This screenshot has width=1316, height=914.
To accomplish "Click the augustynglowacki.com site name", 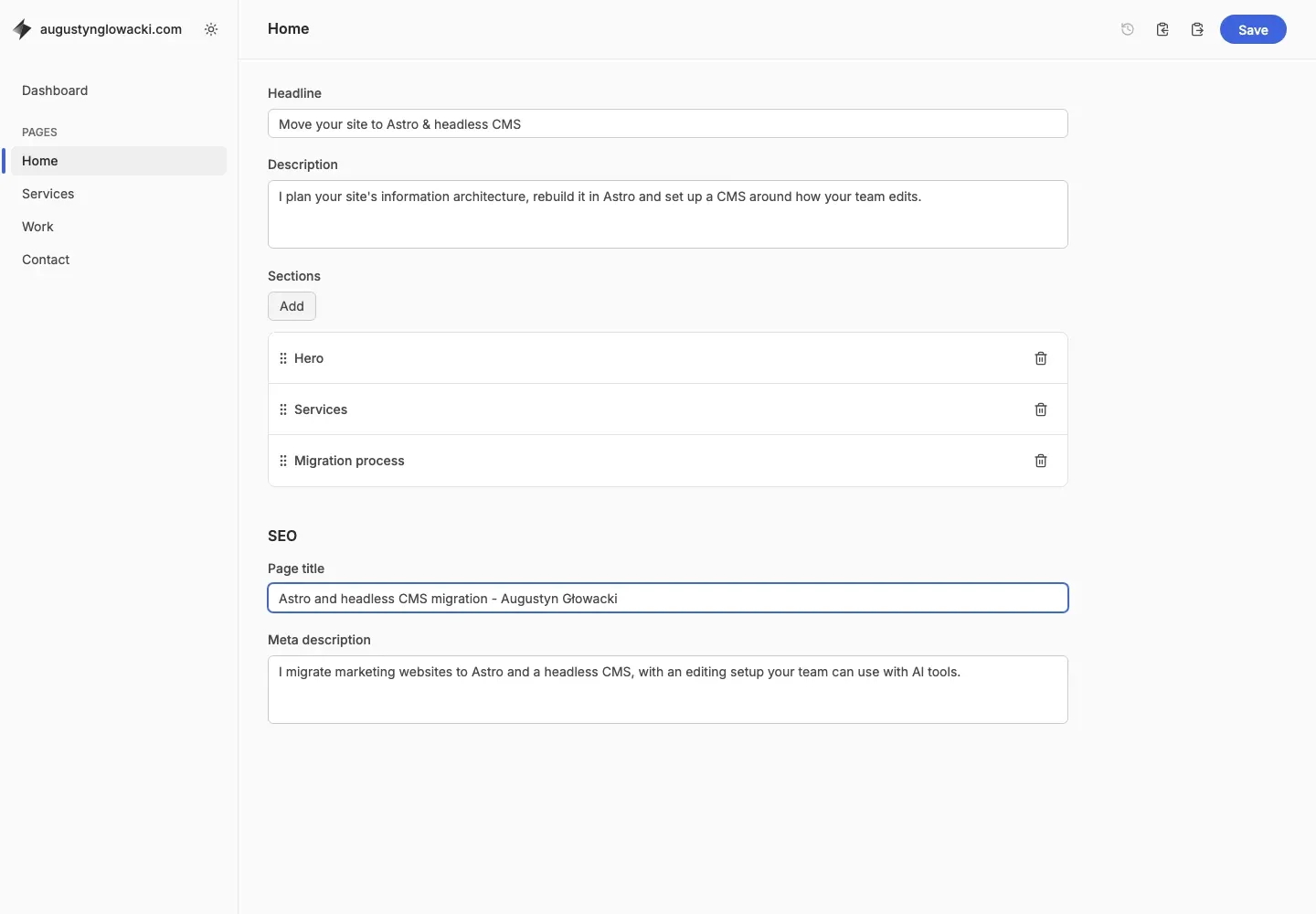I will pyautogui.click(x=111, y=29).
